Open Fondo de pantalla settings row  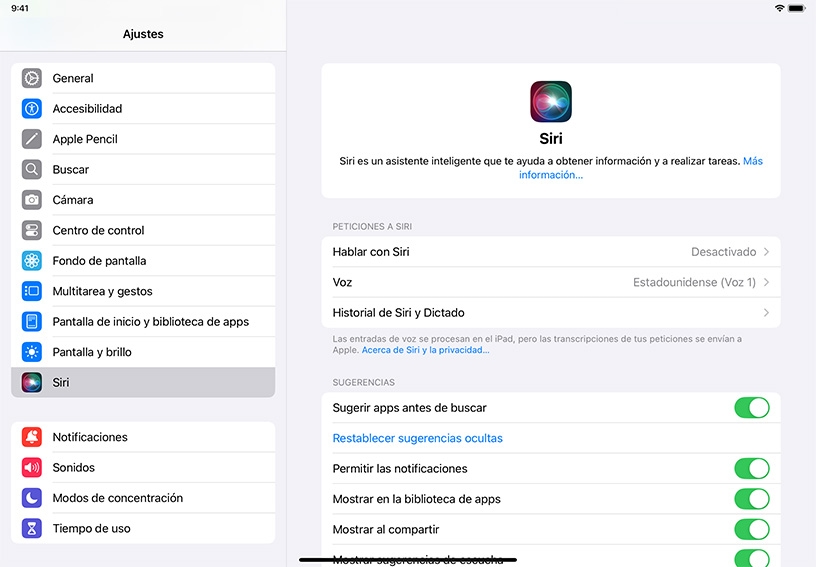click(143, 261)
